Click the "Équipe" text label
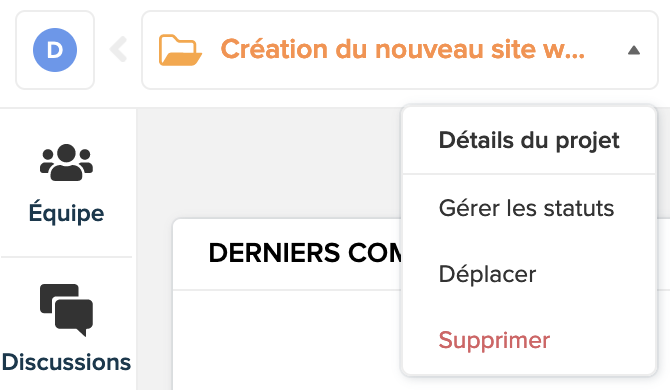The height and width of the screenshot is (390, 670). 66,213
